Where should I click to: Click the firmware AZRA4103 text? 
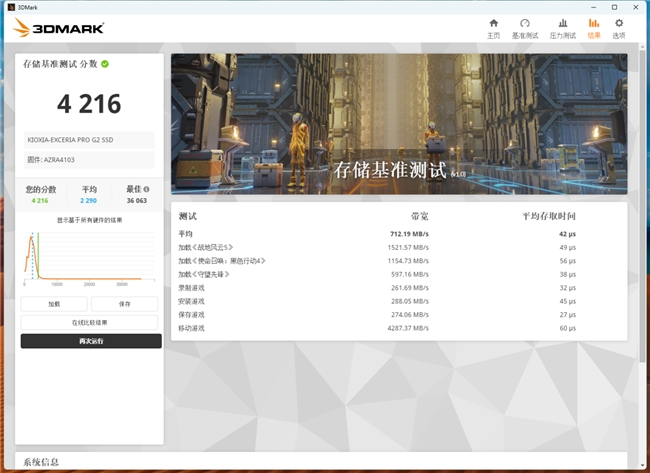pyautogui.click(x=51, y=160)
